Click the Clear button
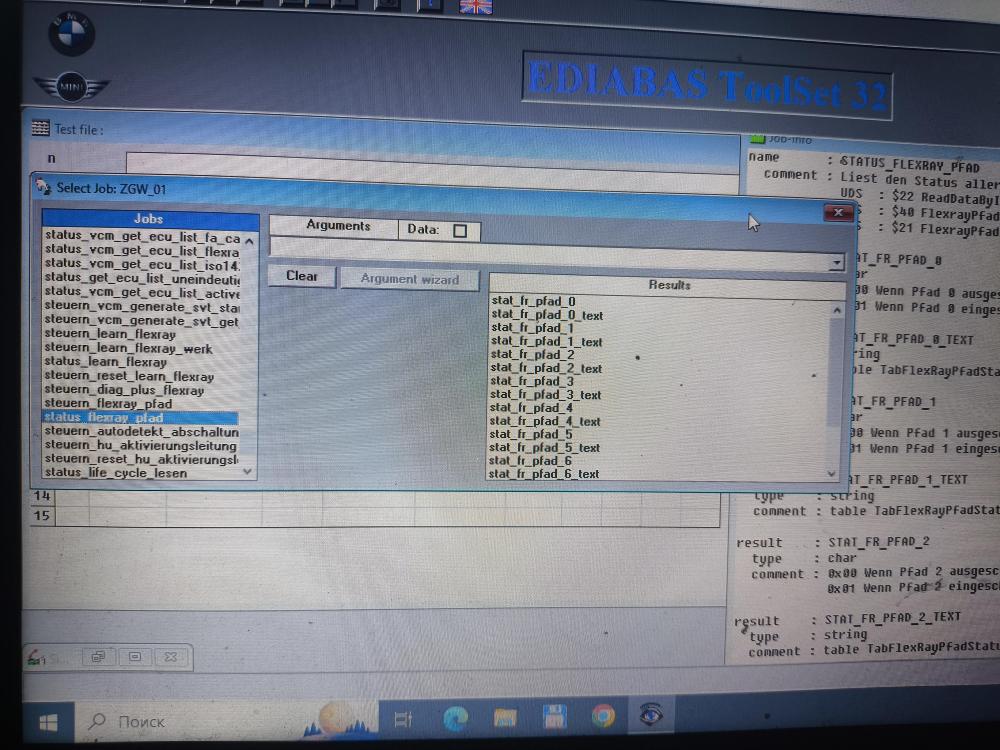The width and height of the screenshot is (1000, 750). pos(302,276)
